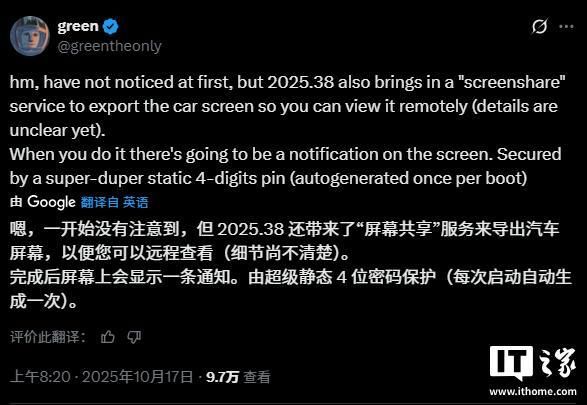Rate translation with thumbs up icon
587x405 pixels.
point(108,337)
